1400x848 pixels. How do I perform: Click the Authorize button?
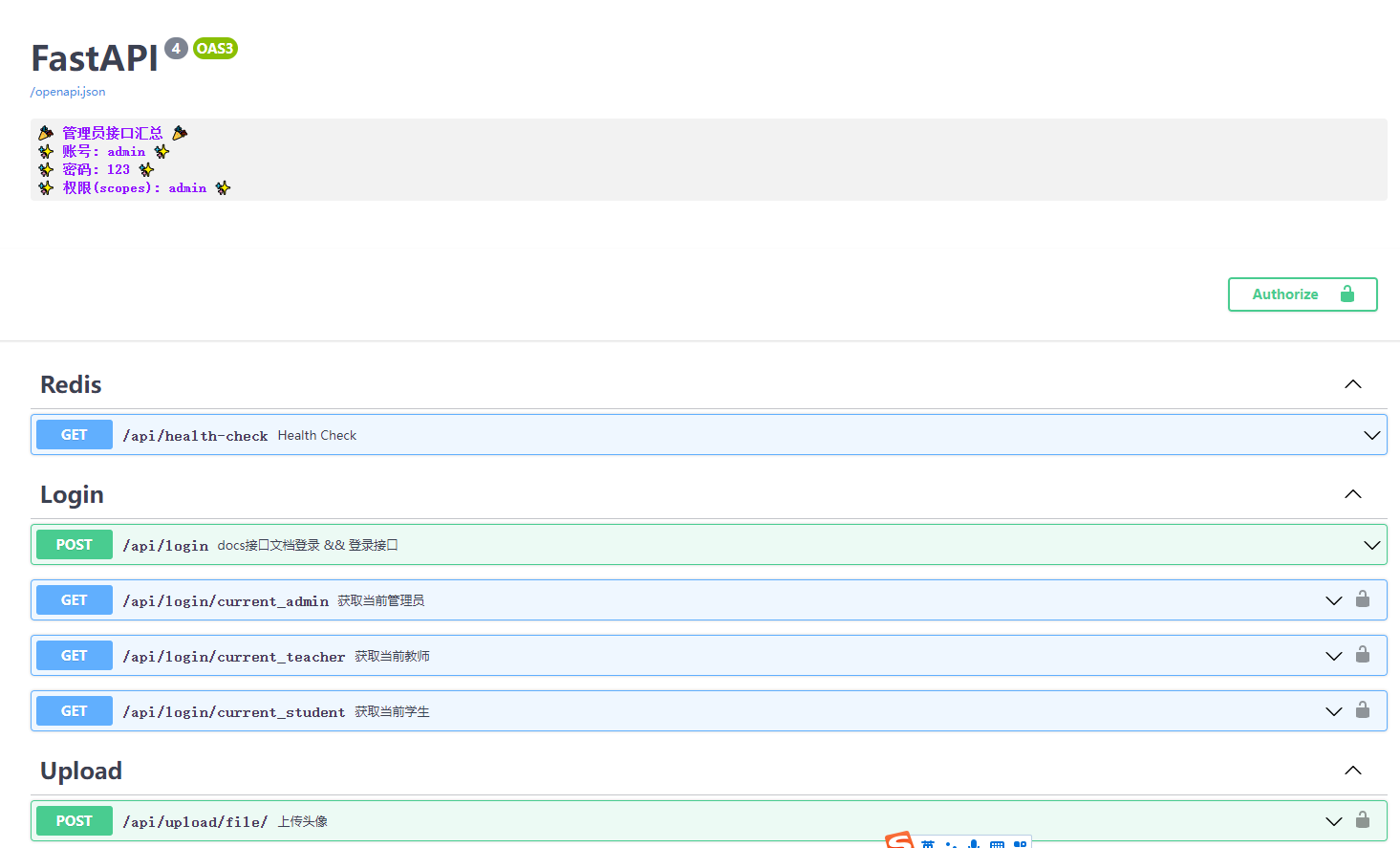[1285, 294]
